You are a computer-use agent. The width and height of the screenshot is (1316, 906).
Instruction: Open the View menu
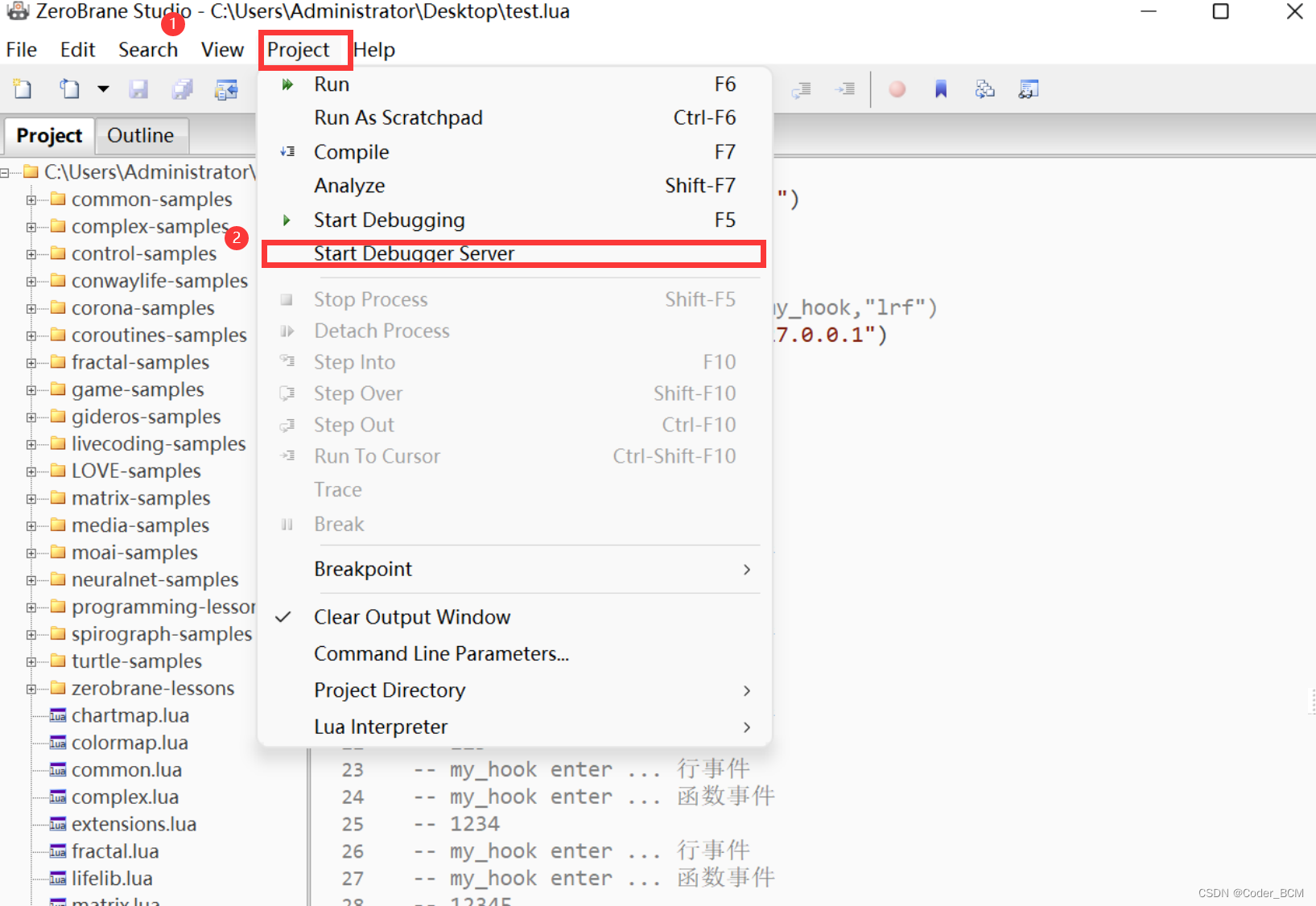(x=222, y=50)
